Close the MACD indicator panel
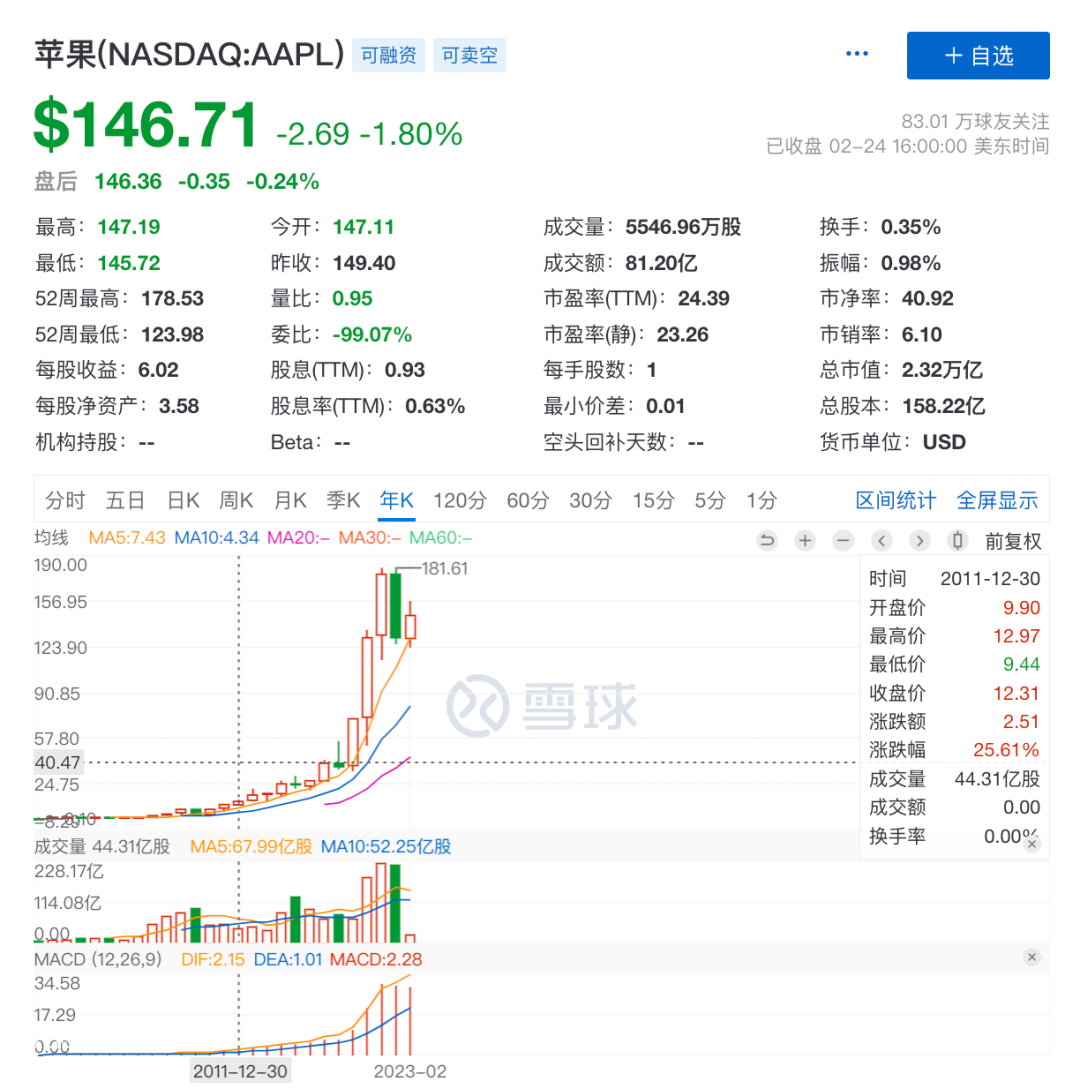The image size is (1080, 1089). point(1032,957)
